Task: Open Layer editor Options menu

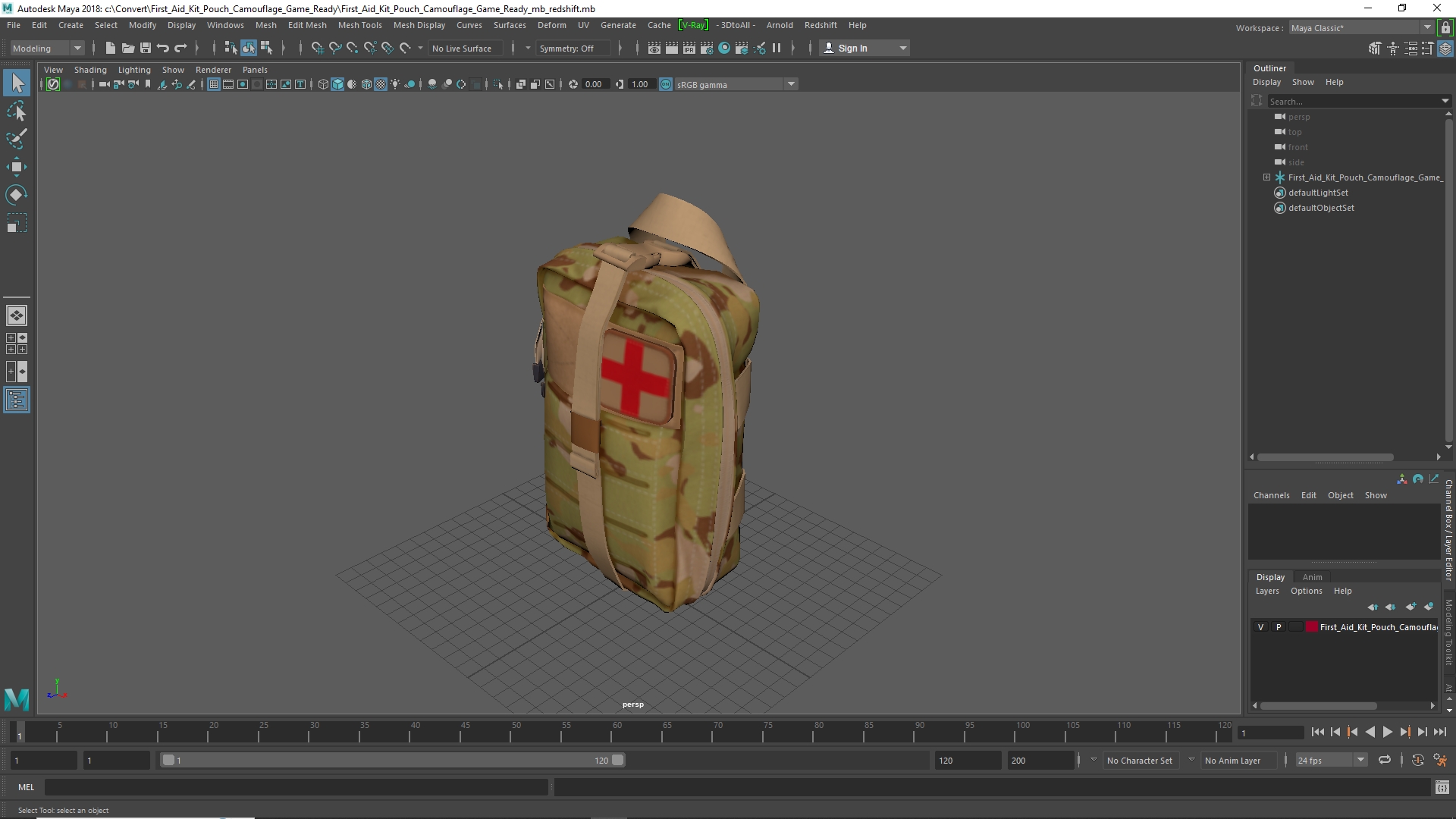Action: point(1306,591)
